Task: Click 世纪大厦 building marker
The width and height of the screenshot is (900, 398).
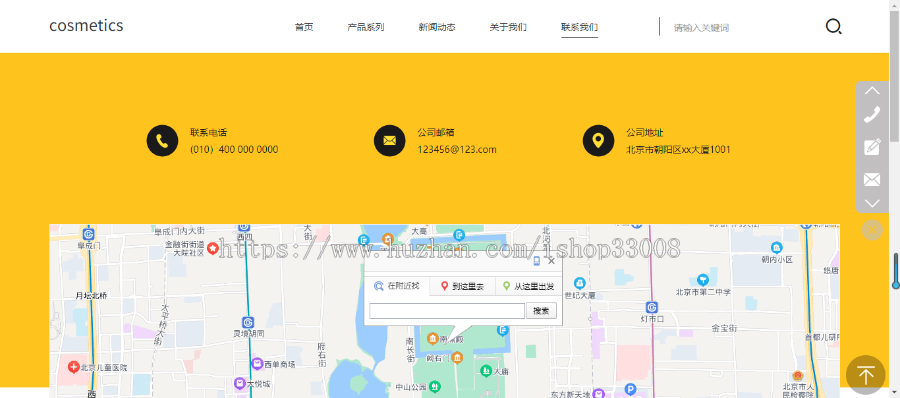Action: (x=580, y=283)
